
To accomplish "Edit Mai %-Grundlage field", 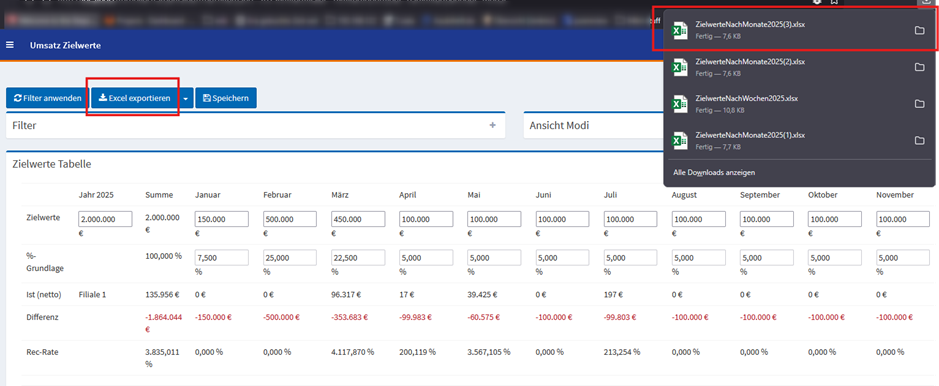I will pyautogui.click(x=495, y=258).
